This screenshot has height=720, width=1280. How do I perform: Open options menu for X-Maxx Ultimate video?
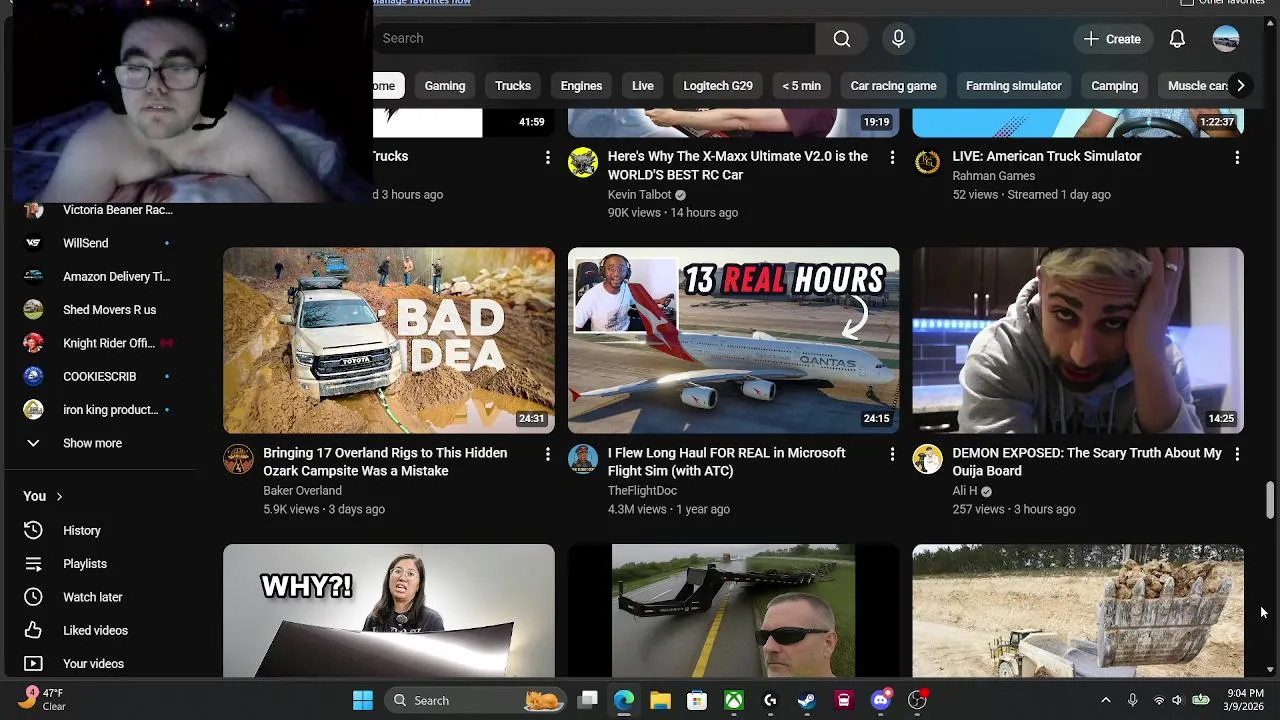click(892, 158)
